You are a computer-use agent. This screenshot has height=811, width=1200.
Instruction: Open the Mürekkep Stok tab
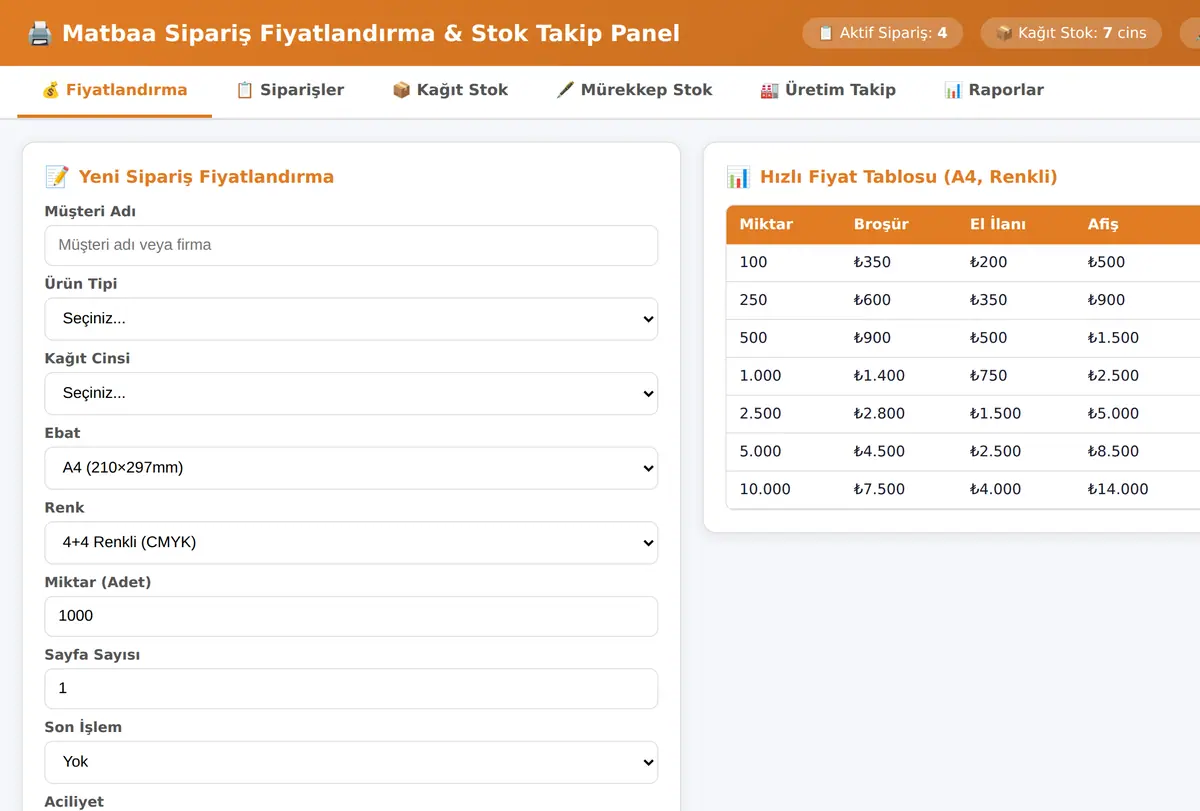tap(634, 91)
